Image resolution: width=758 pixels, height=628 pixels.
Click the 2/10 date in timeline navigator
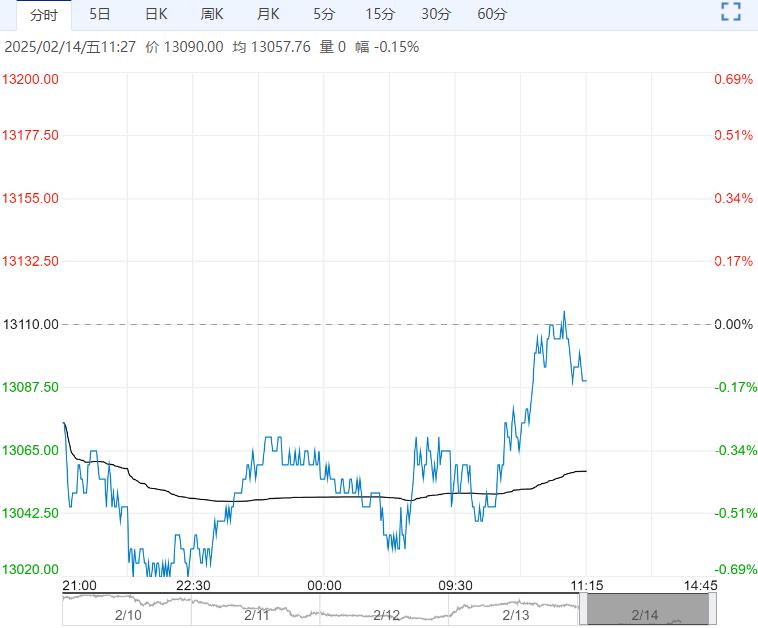coord(126,614)
